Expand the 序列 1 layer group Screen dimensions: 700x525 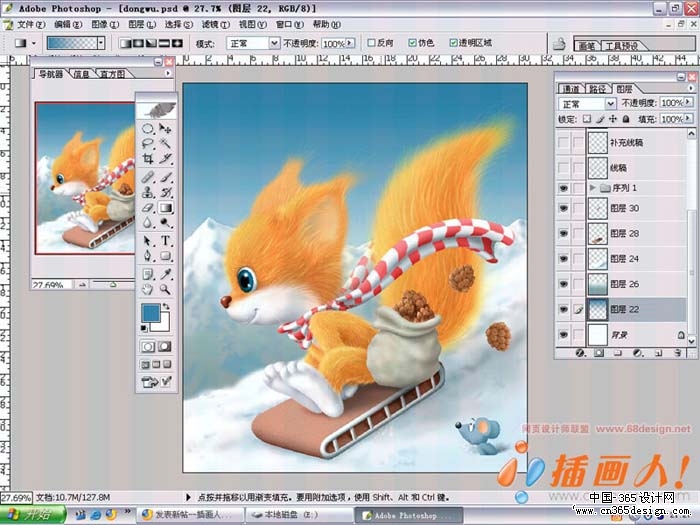pos(593,188)
